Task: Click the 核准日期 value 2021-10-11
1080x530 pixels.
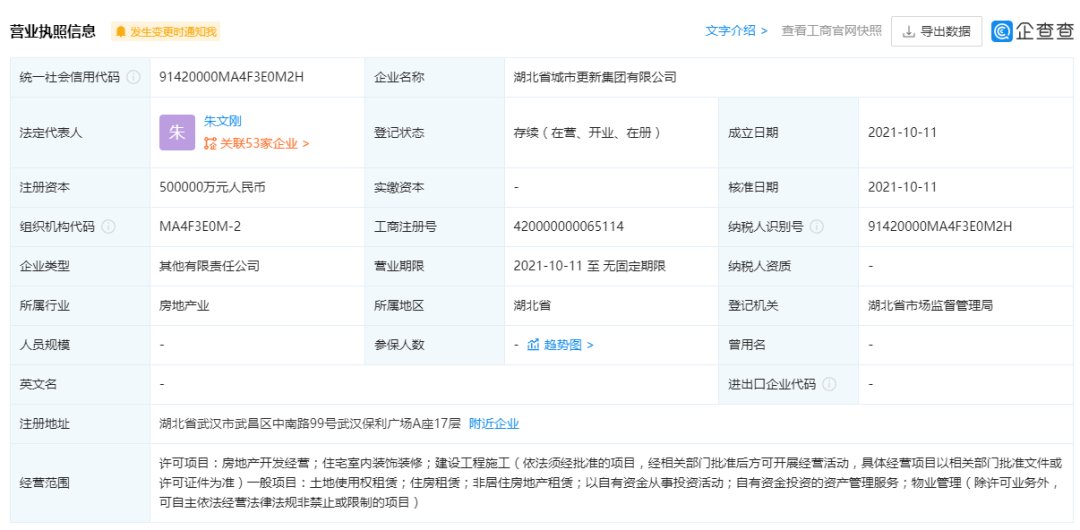Action: click(x=902, y=187)
